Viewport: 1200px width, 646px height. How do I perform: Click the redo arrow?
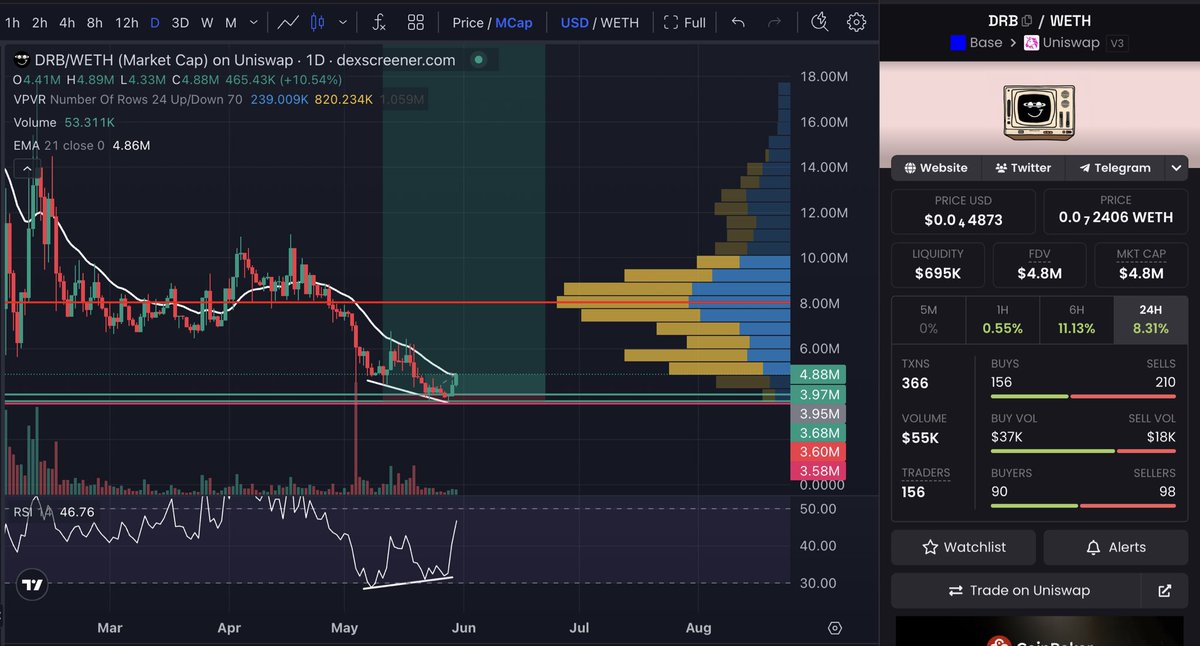click(x=774, y=22)
